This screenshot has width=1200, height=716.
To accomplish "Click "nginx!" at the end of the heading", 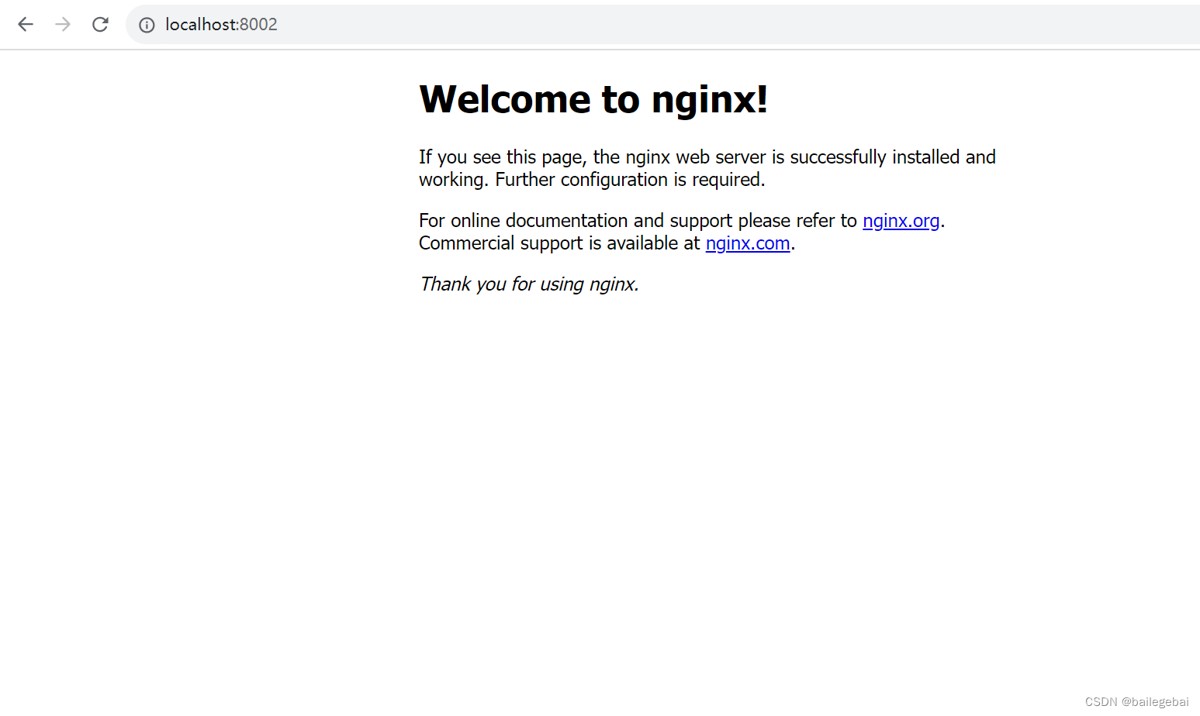I will pos(709,99).
